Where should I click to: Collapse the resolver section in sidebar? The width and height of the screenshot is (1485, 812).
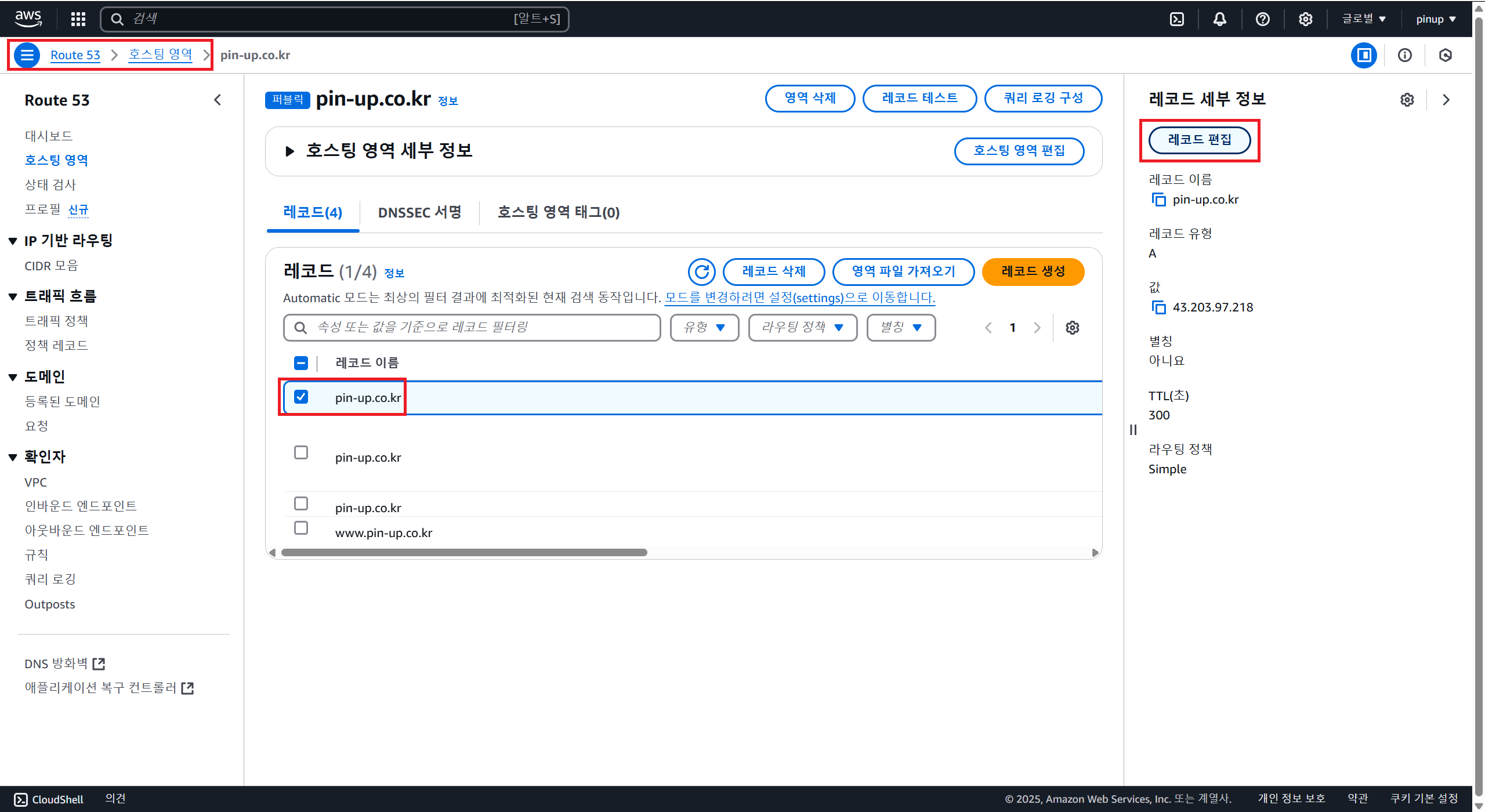13,457
